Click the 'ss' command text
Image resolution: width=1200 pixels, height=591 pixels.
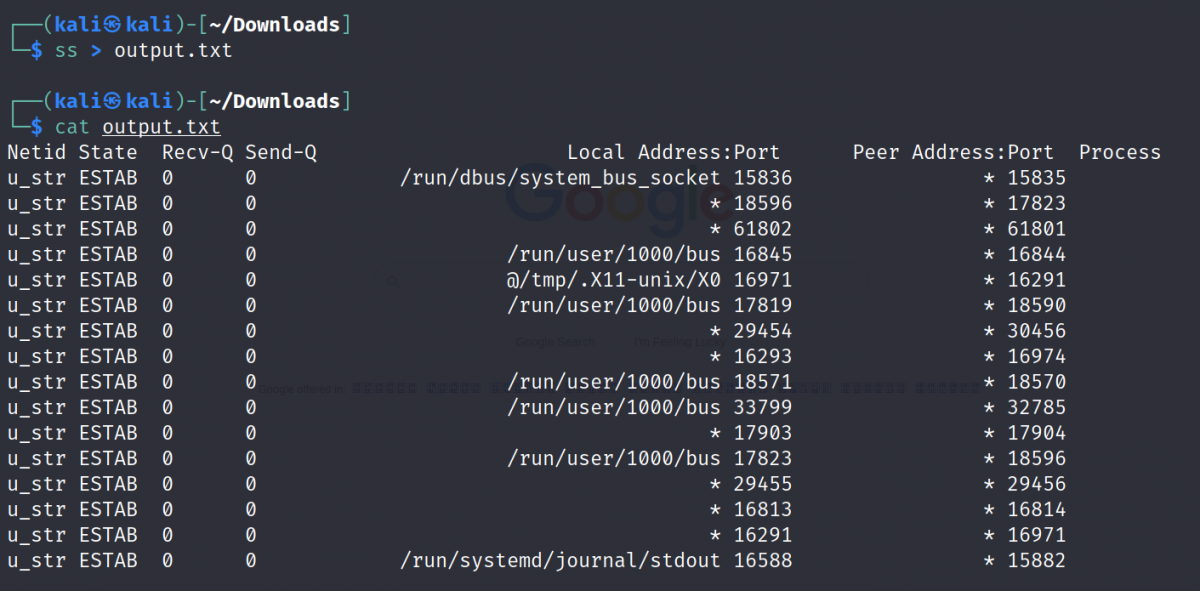[x=66, y=50]
